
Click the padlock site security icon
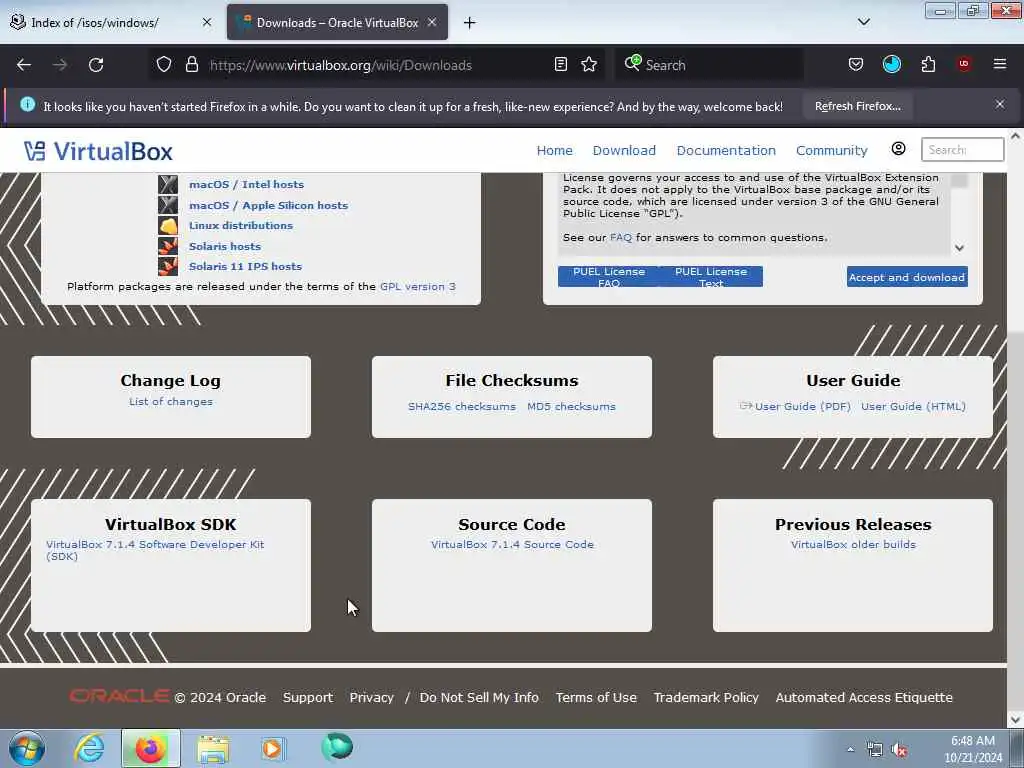click(x=191, y=65)
